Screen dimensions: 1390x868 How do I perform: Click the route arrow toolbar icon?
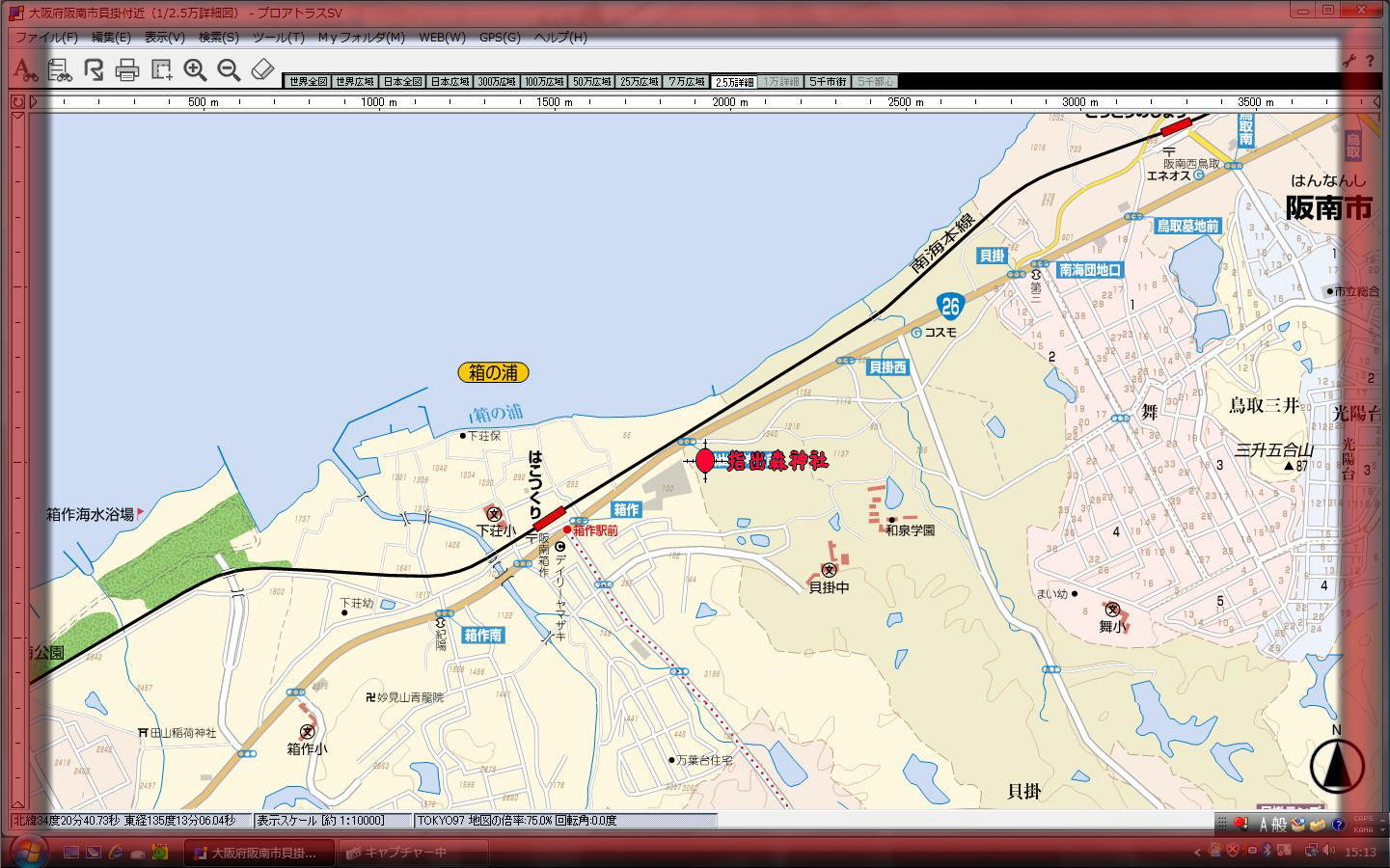(x=94, y=69)
